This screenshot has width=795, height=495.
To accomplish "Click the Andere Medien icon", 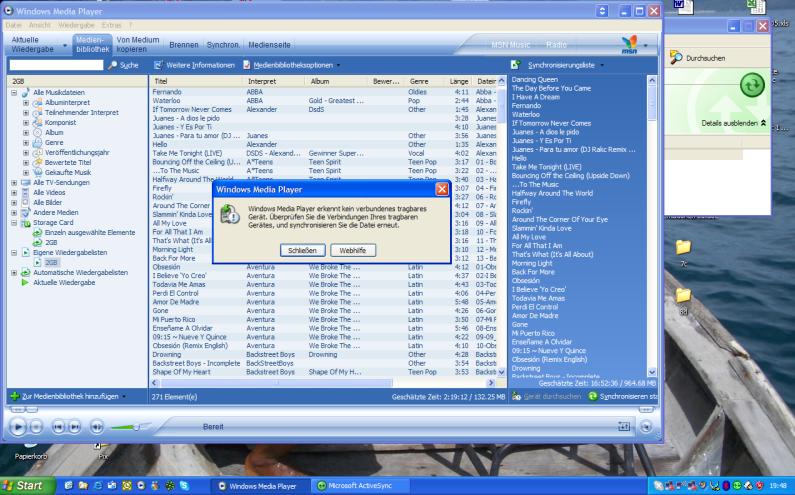I will (x=25, y=213).
